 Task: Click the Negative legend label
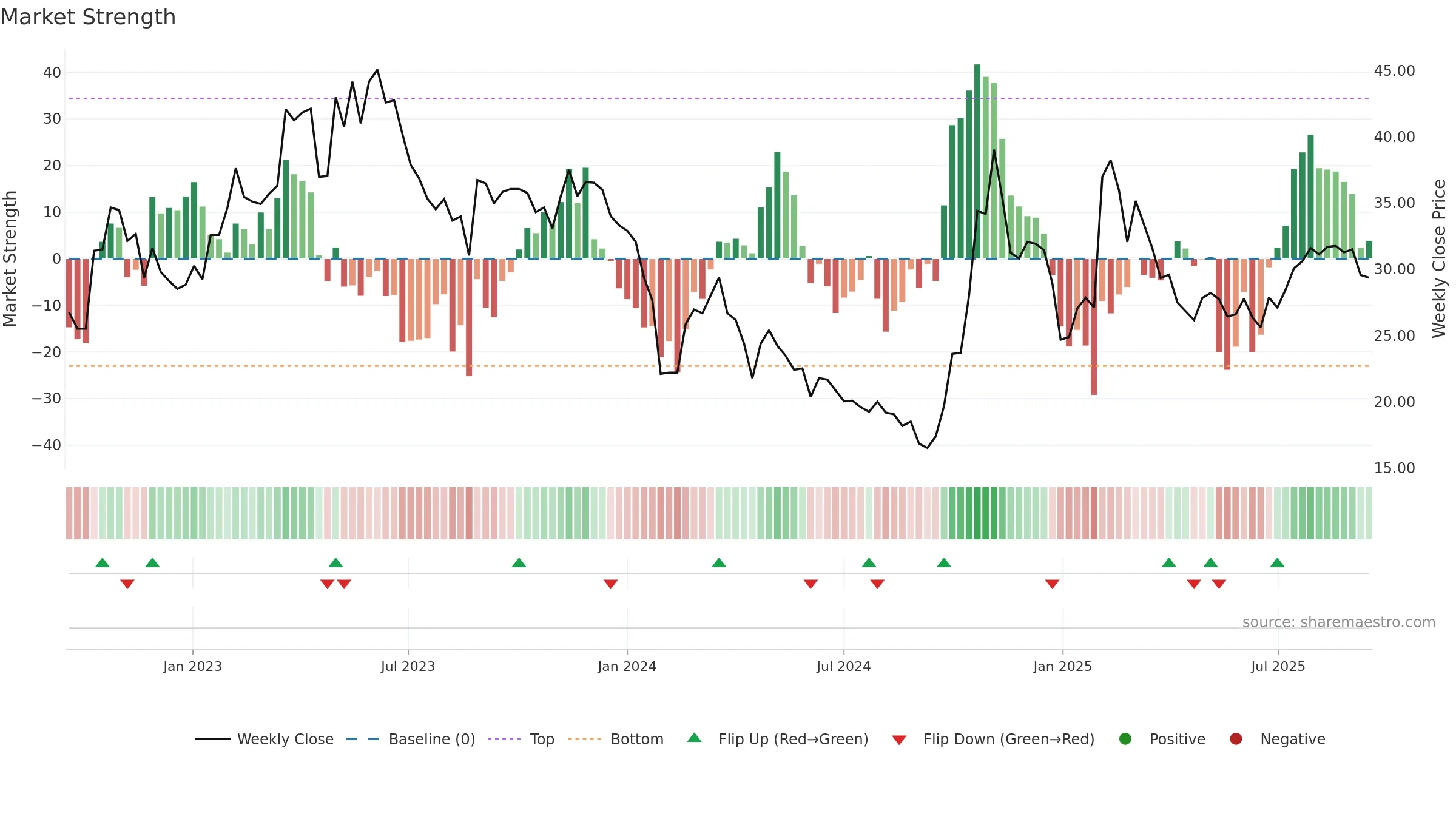point(1293,739)
